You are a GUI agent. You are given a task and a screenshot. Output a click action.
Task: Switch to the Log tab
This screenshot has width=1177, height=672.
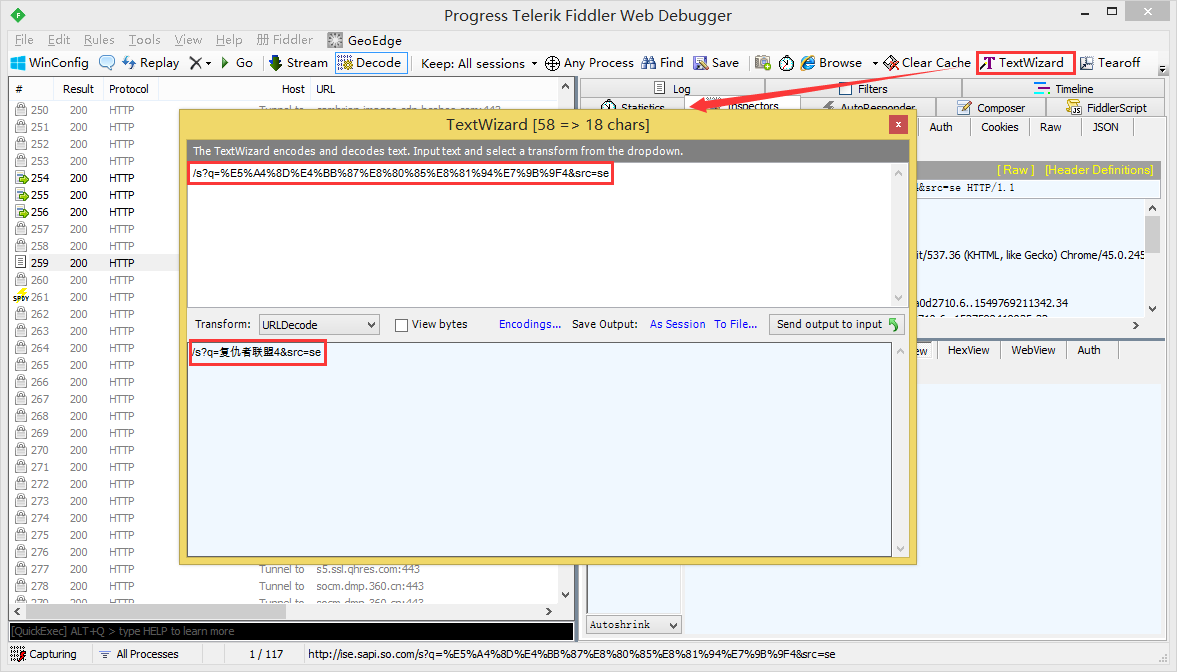pos(673,89)
